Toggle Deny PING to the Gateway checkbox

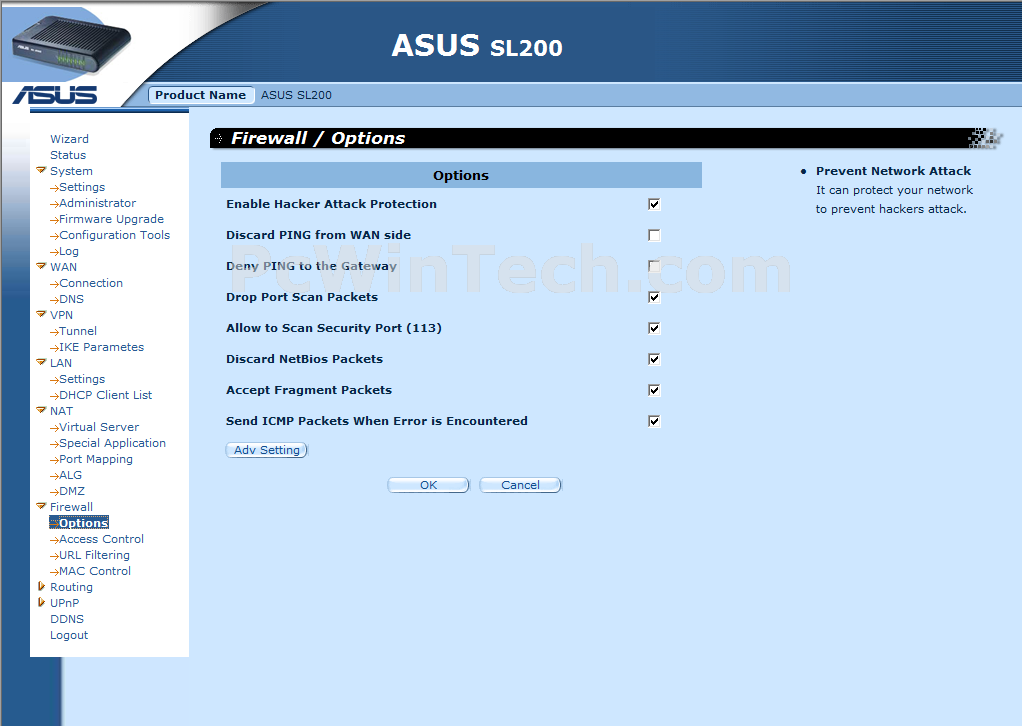click(x=654, y=266)
